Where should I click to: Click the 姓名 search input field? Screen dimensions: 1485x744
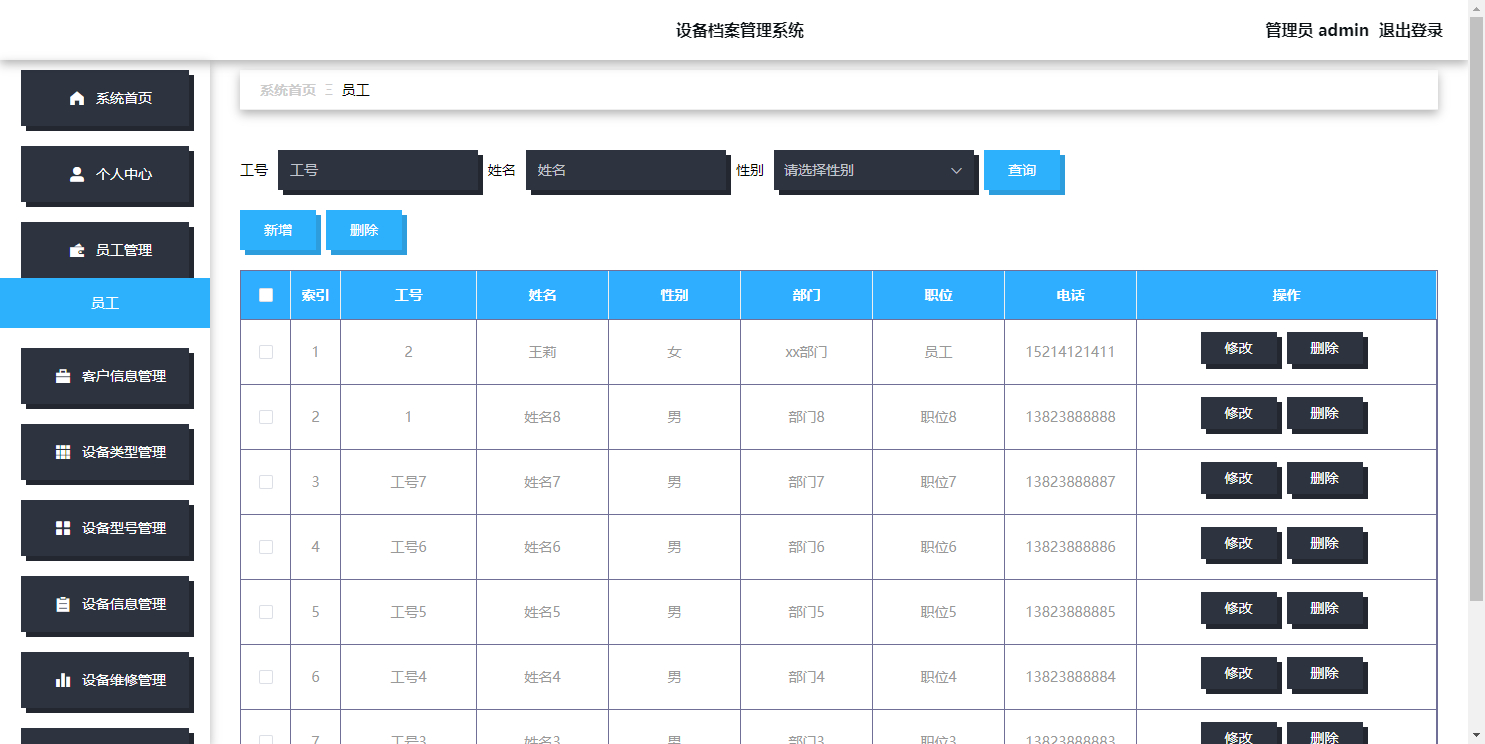point(626,170)
